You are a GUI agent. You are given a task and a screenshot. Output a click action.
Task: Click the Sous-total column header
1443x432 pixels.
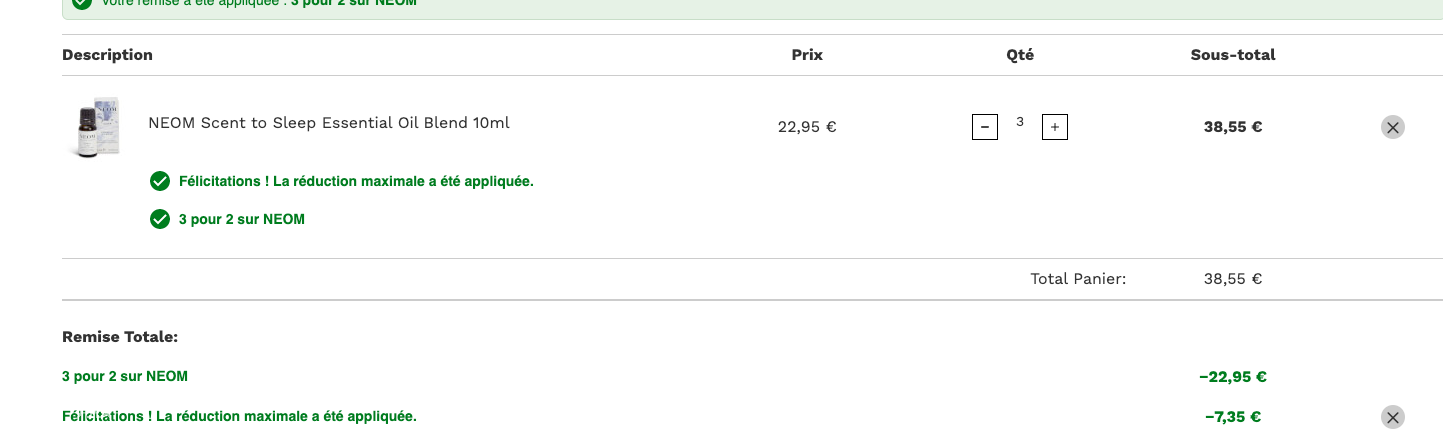(x=1232, y=55)
